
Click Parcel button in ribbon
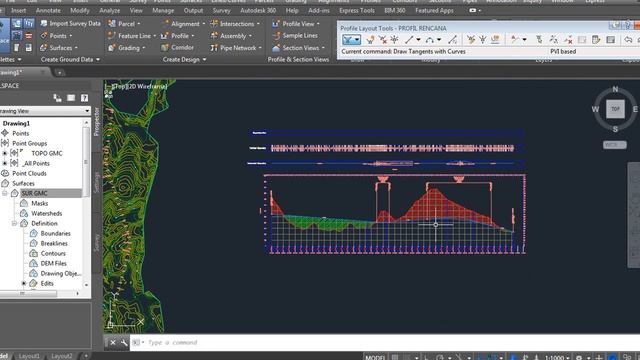click(x=124, y=24)
